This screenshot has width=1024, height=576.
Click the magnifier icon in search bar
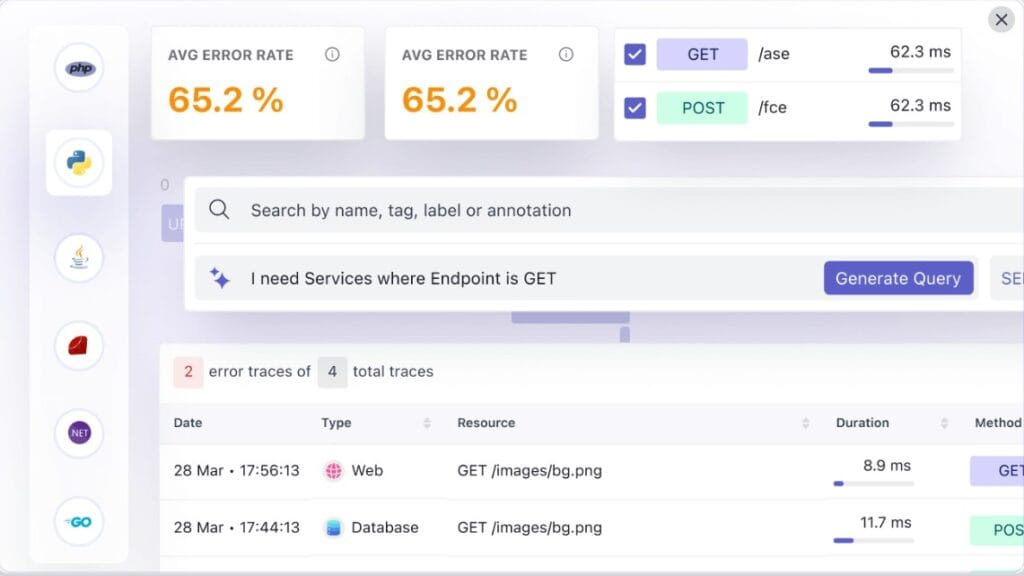pyautogui.click(x=218, y=210)
